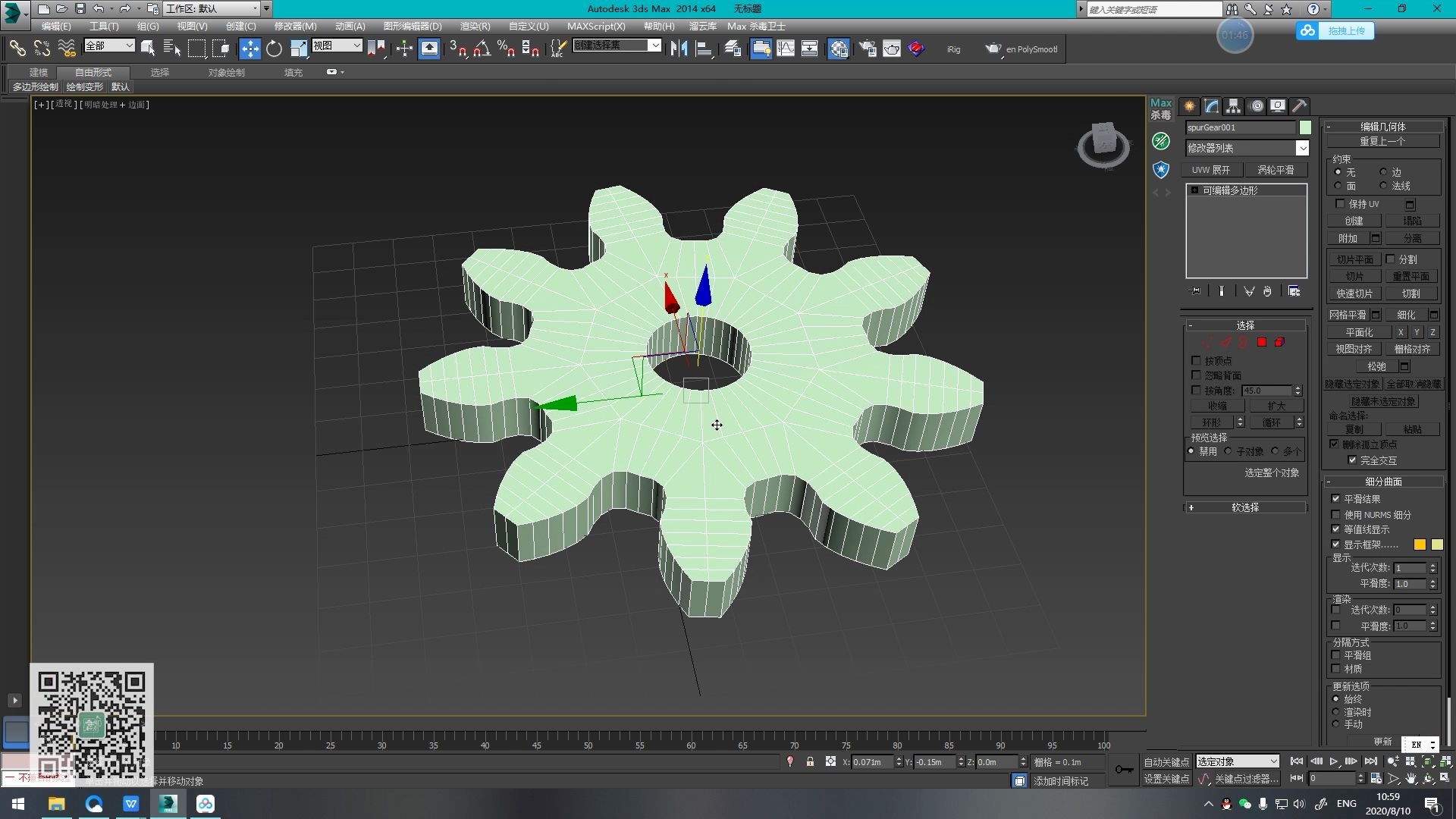The height and width of the screenshot is (819, 1456).
Task: Check the 保持 UV checkbox
Action: pyautogui.click(x=1339, y=204)
